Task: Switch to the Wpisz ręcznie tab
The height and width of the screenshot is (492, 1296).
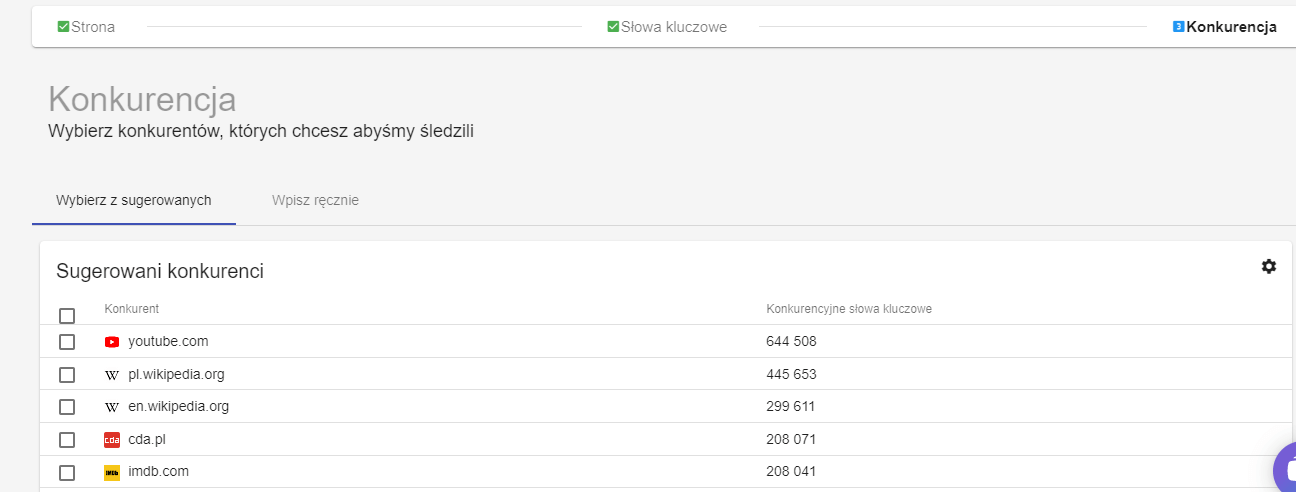Action: coord(315,200)
